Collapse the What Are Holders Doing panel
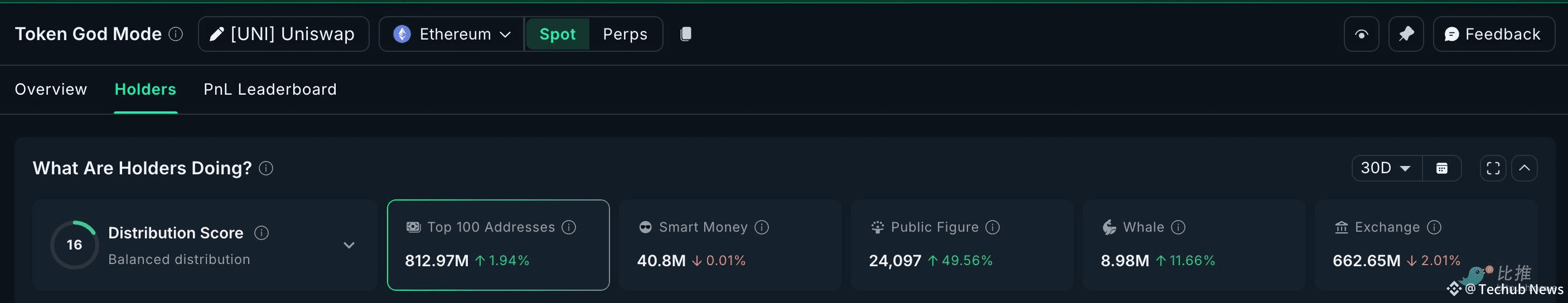Viewport: 1568px width, 303px height. [x=1524, y=169]
